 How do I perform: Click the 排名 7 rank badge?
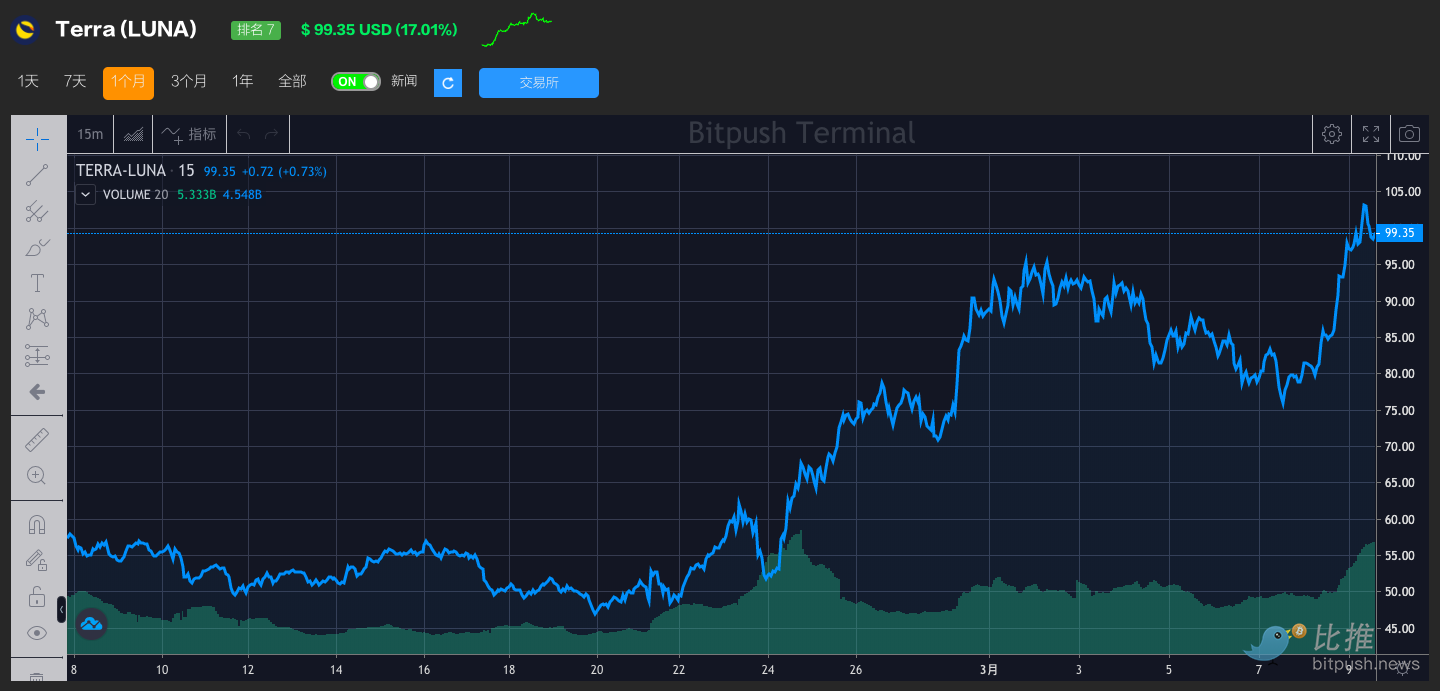(256, 30)
